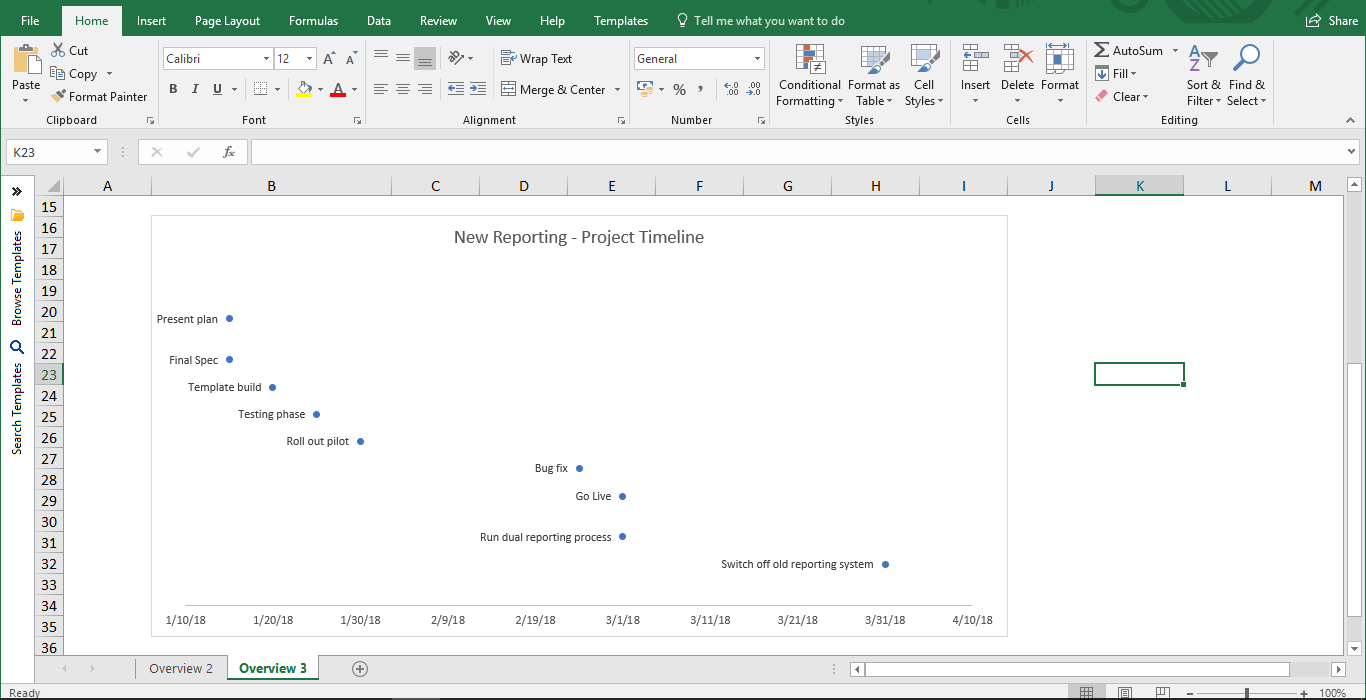Open the Calibri font name dropdown
Image resolution: width=1366 pixels, height=700 pixels.
pos(265,59)
